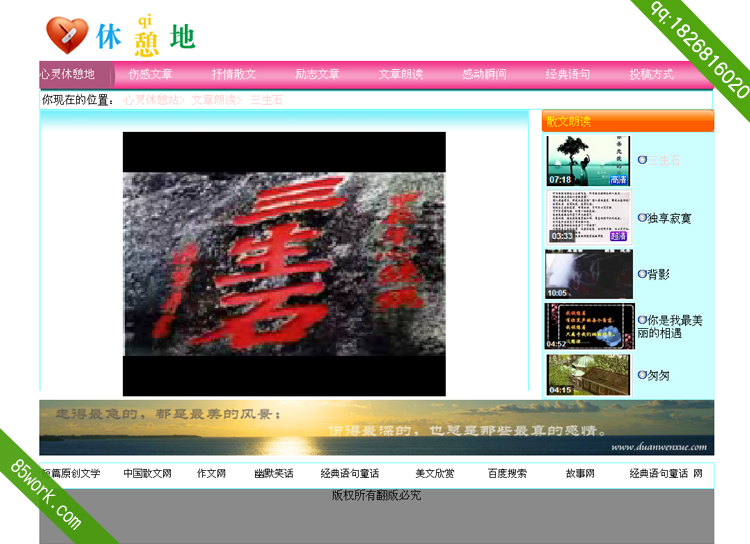Screen dimensions: 750x544
Task: Open footer link 幽默笑话
Action: click(274, 474)
